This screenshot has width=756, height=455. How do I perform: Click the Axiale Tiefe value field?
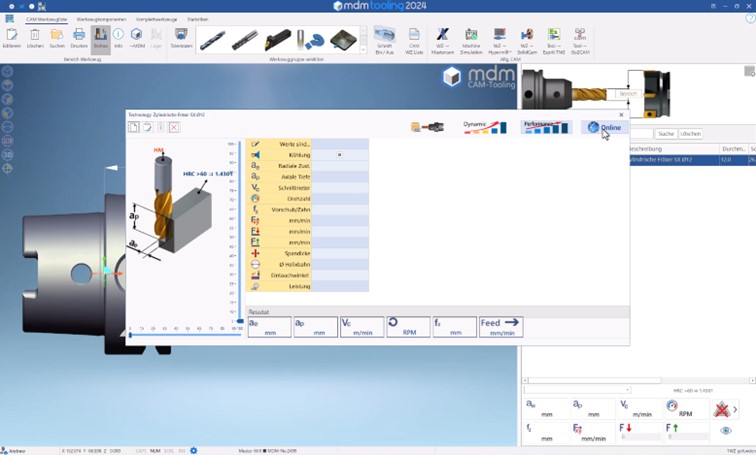point(340,177)
